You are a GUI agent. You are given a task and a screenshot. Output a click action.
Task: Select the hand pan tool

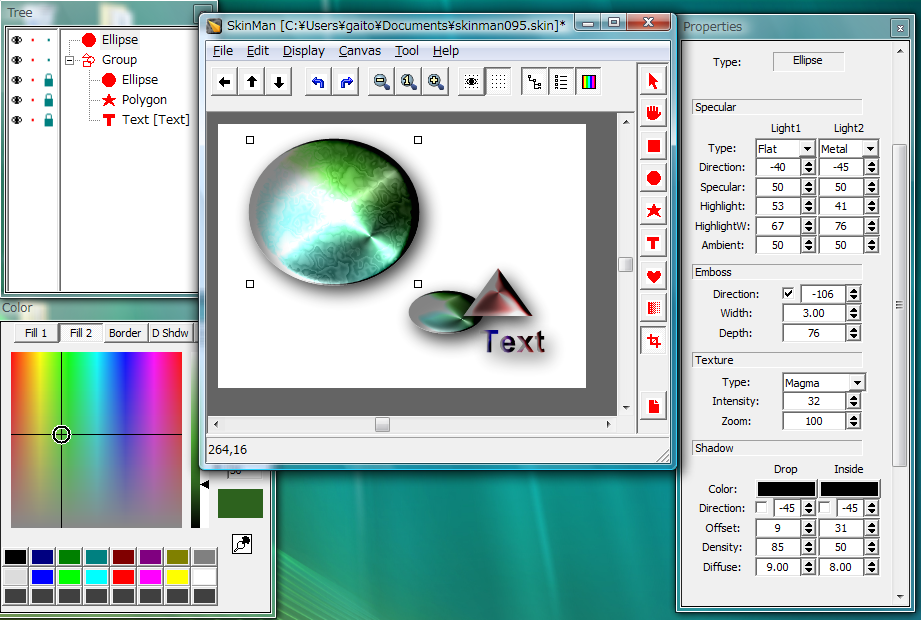point(653,113)
